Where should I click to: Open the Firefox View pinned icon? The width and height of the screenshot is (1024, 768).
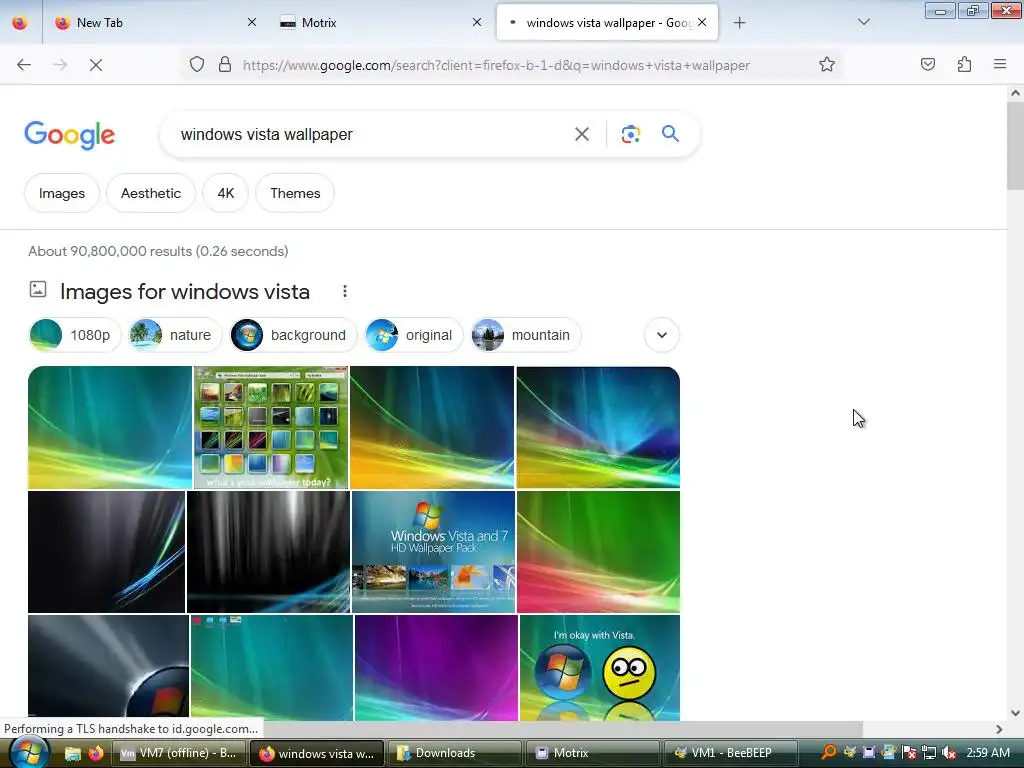tap(20, 23)
